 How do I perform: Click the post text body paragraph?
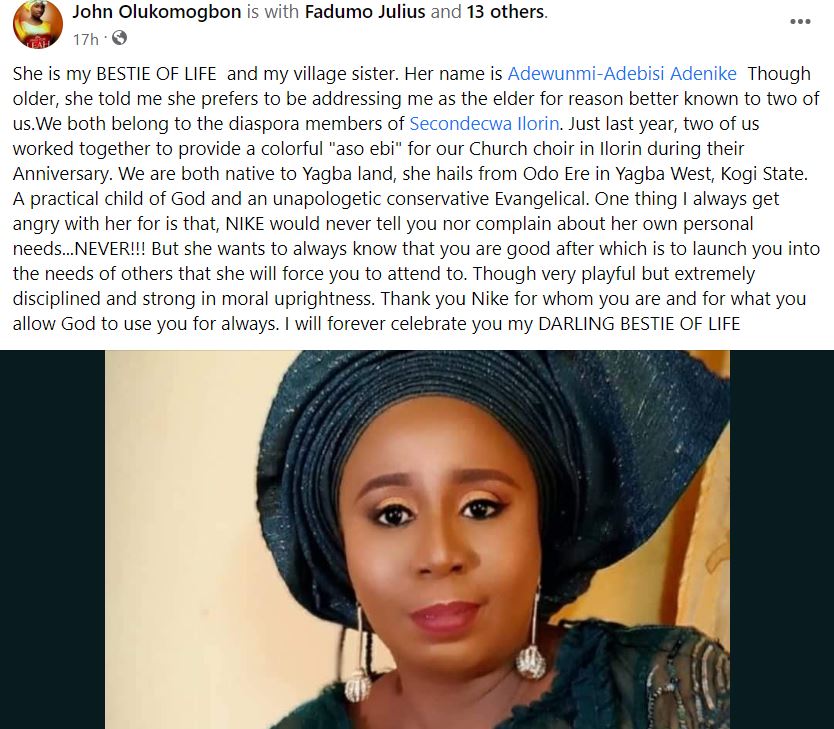[416, 198]
